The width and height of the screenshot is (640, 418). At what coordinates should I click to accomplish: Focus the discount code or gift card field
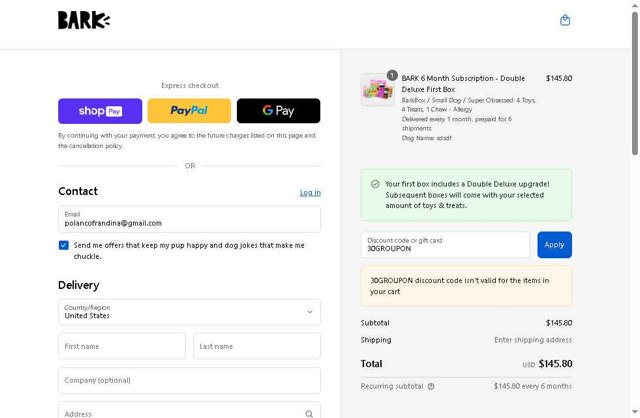[x=445, y=245]
